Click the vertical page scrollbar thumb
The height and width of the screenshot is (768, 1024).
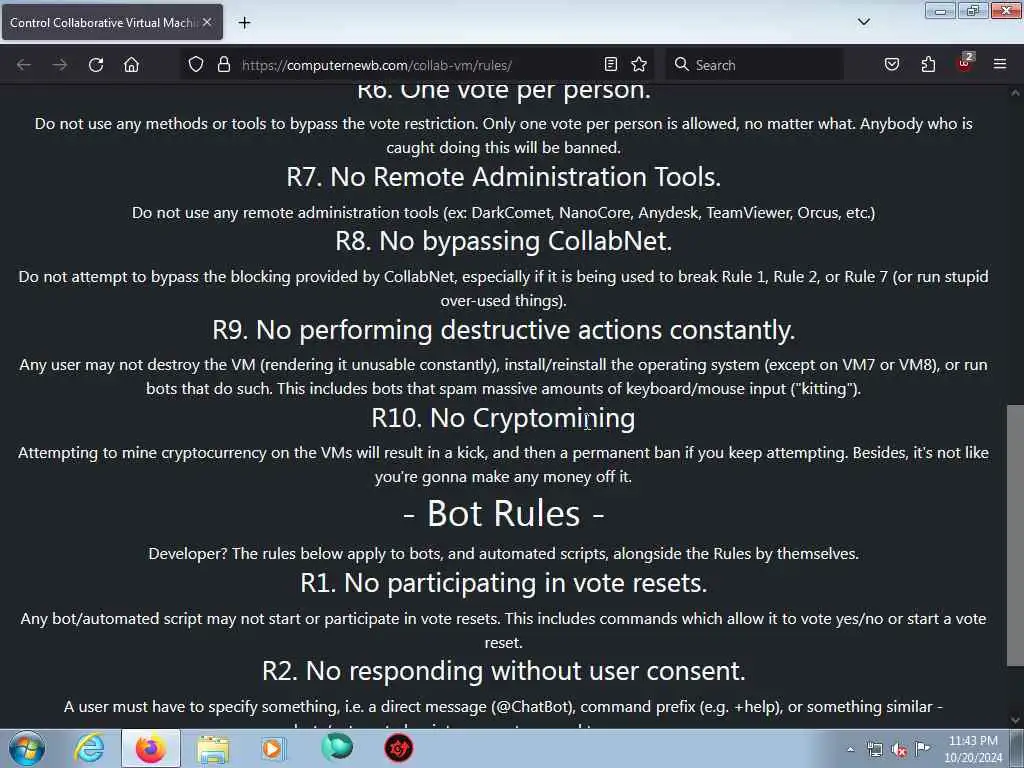[x=1015, y=536]
